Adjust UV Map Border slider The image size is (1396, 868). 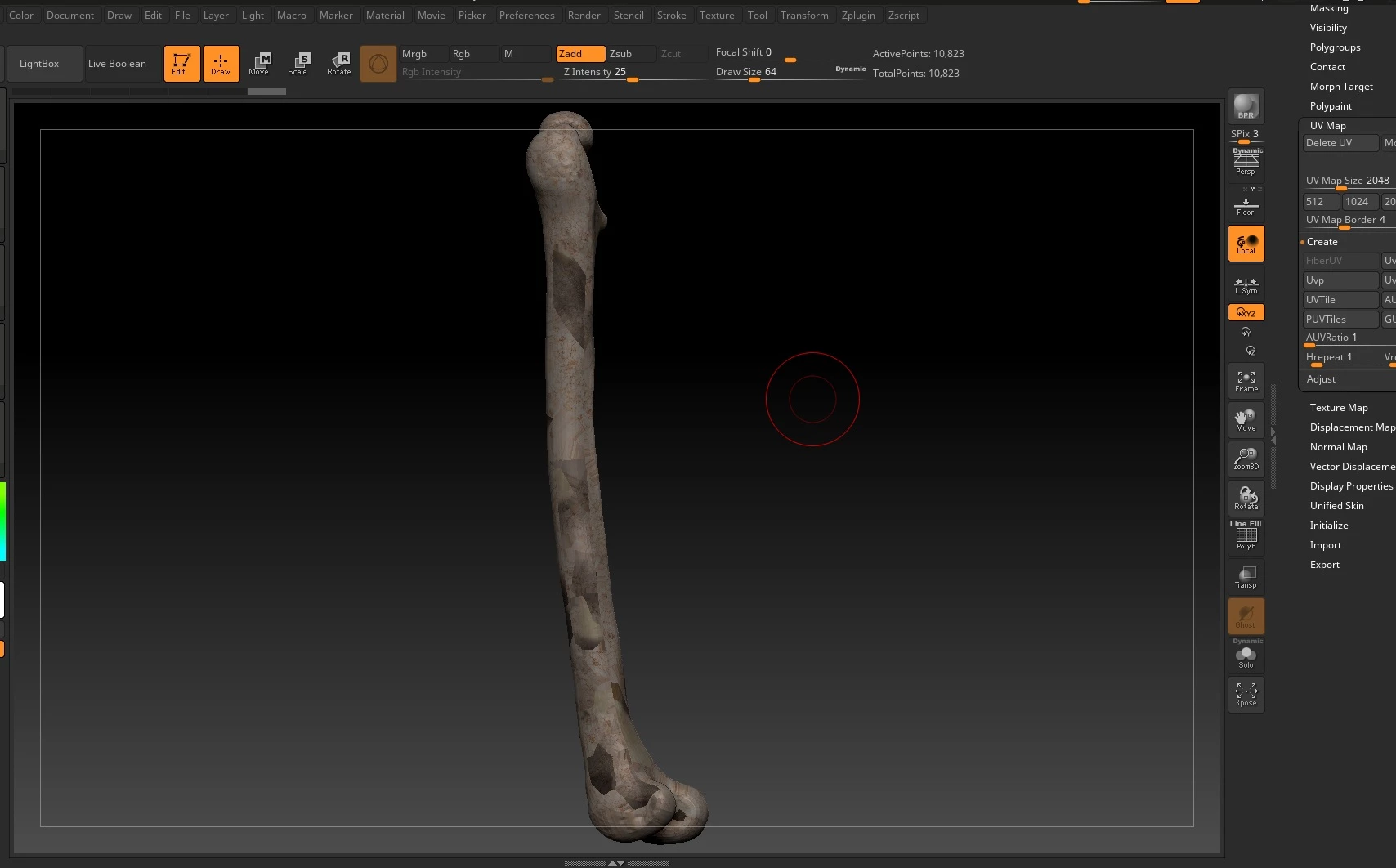1349,221
